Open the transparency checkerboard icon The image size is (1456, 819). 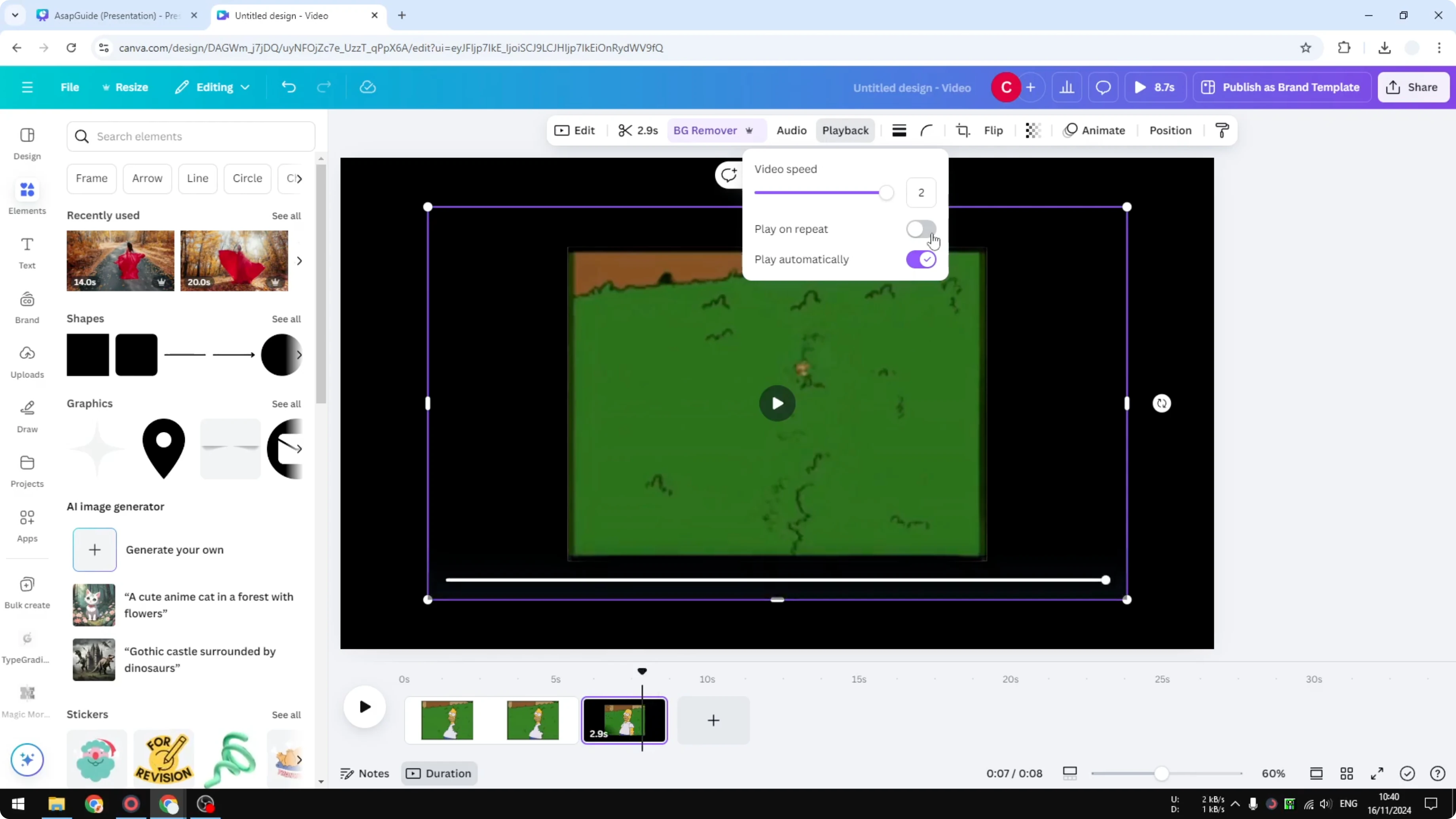(x=1033, y=131)
